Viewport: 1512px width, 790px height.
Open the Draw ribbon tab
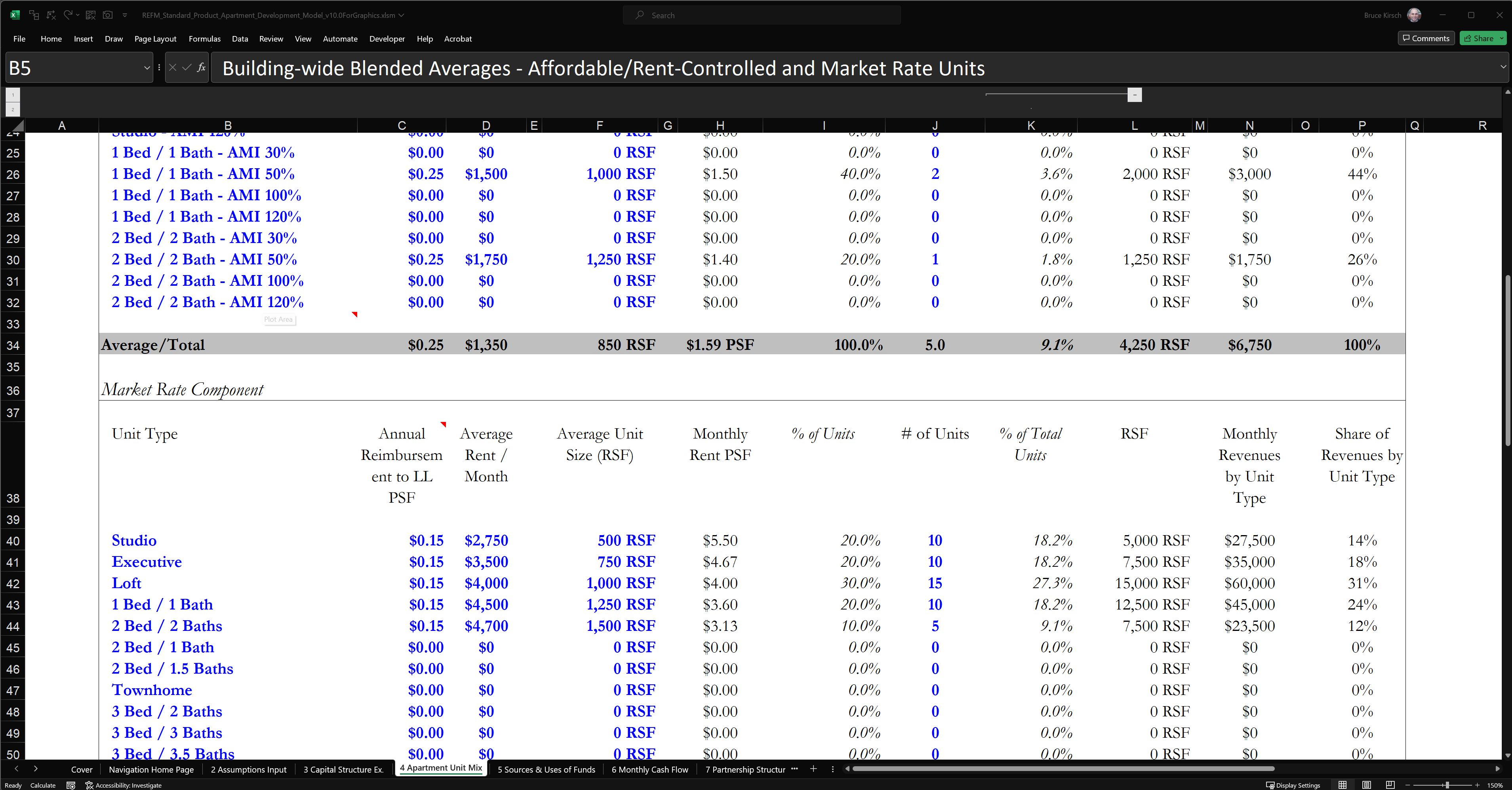tap(114, 39)
